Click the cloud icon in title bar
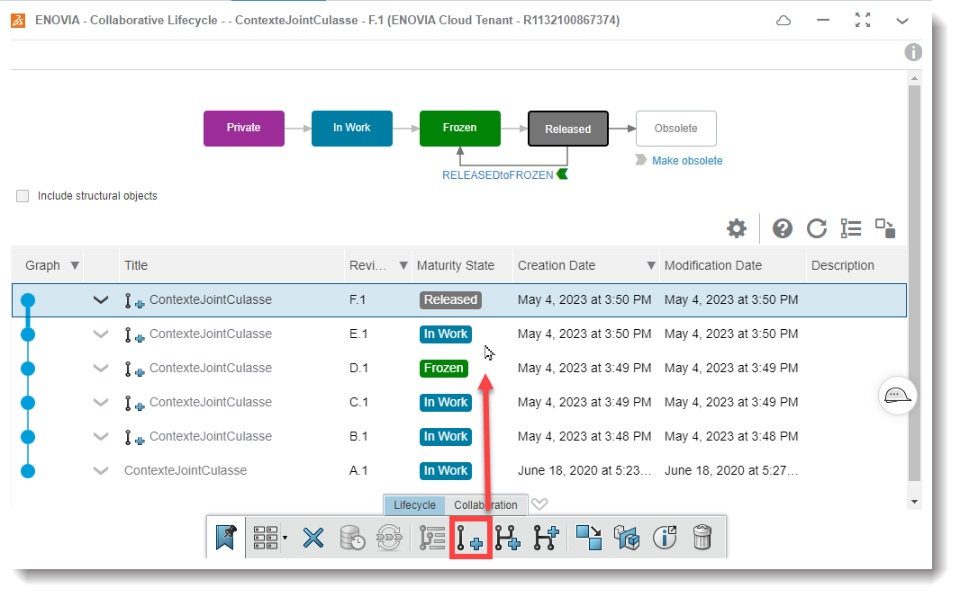This screenshot has height=597, width=960. (x=784, y=21)
